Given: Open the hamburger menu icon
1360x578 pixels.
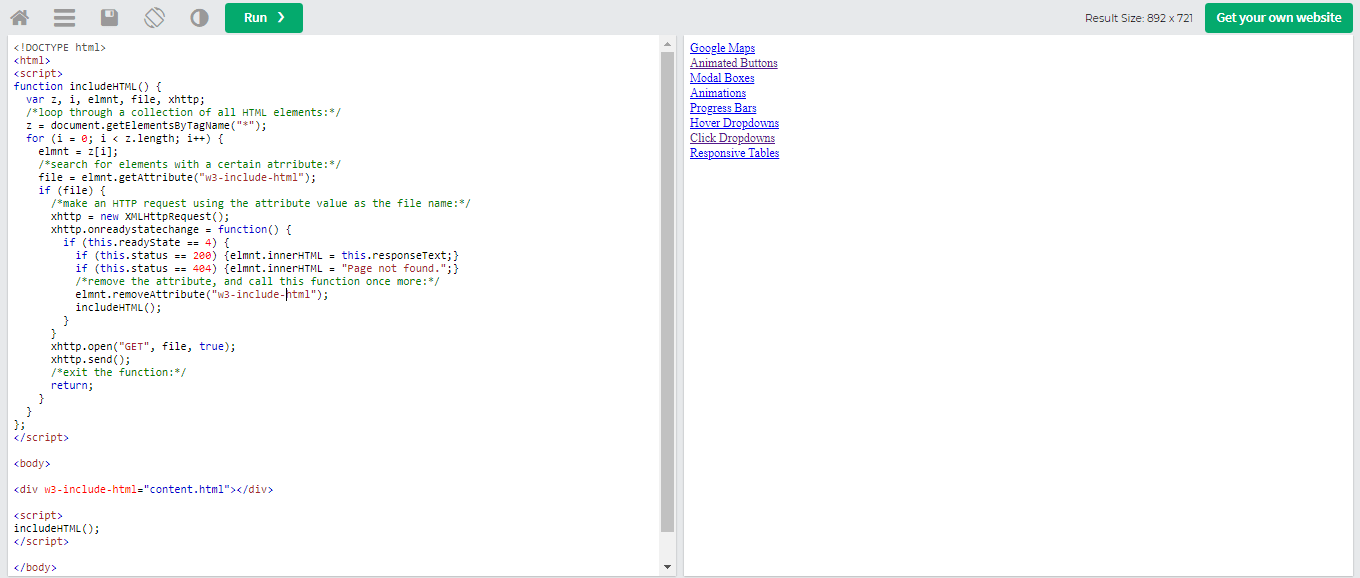Looking at the screenshot, I should [64, 18].
